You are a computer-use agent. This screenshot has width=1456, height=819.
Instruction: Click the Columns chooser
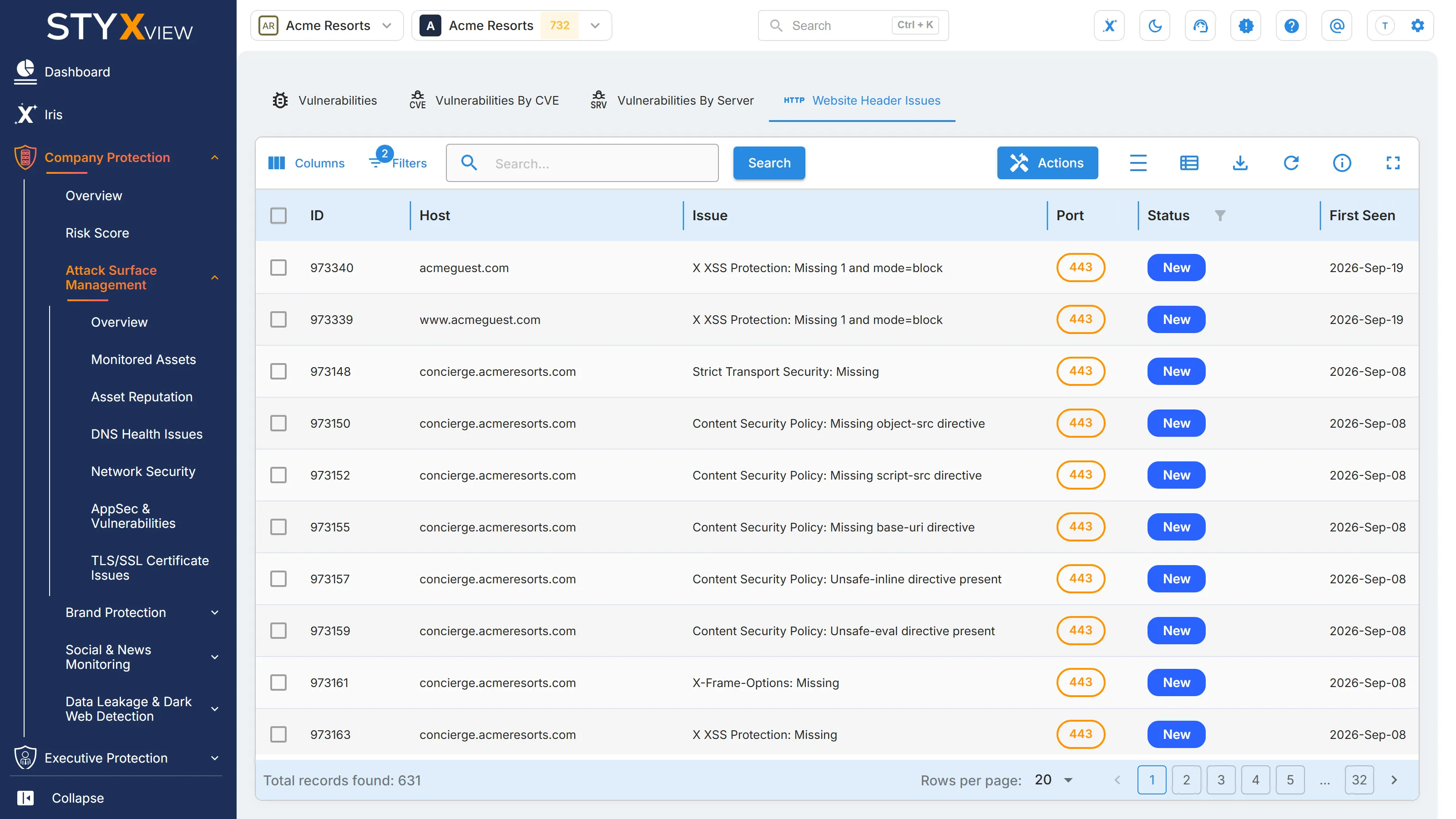(306, 163)
